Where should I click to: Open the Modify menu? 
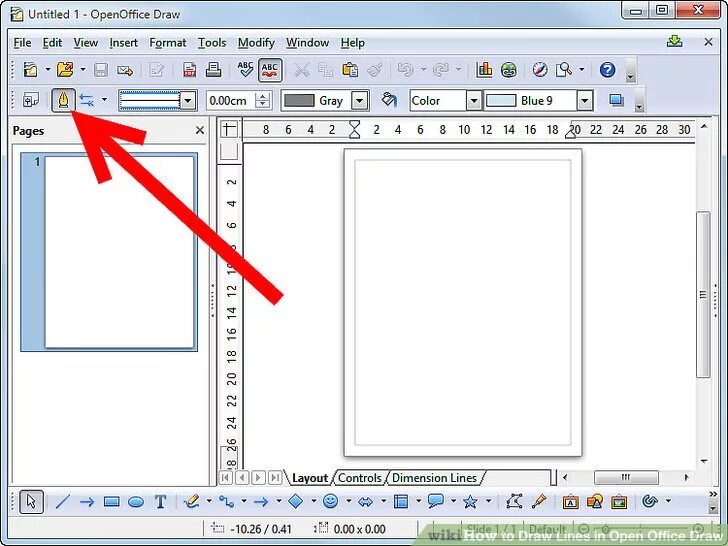[256, 43]
